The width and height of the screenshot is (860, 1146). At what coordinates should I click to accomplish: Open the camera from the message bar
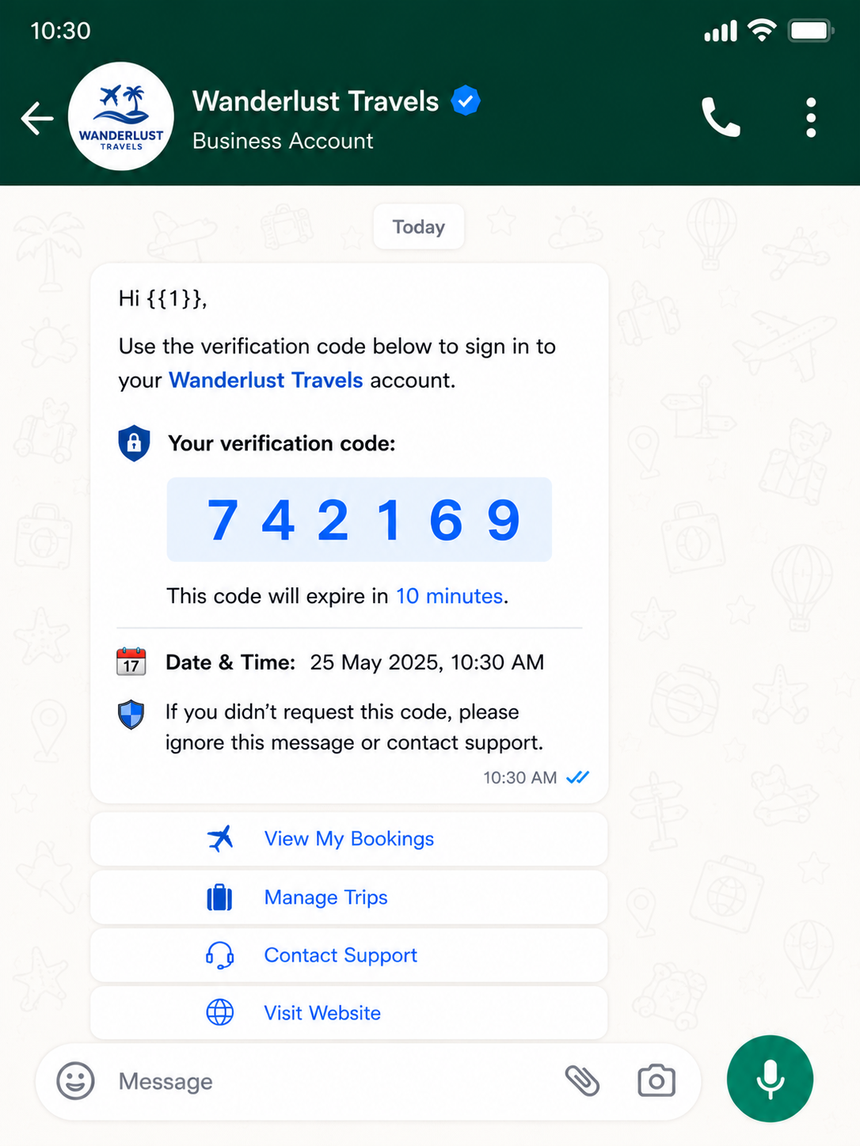tap(656, 1081)
